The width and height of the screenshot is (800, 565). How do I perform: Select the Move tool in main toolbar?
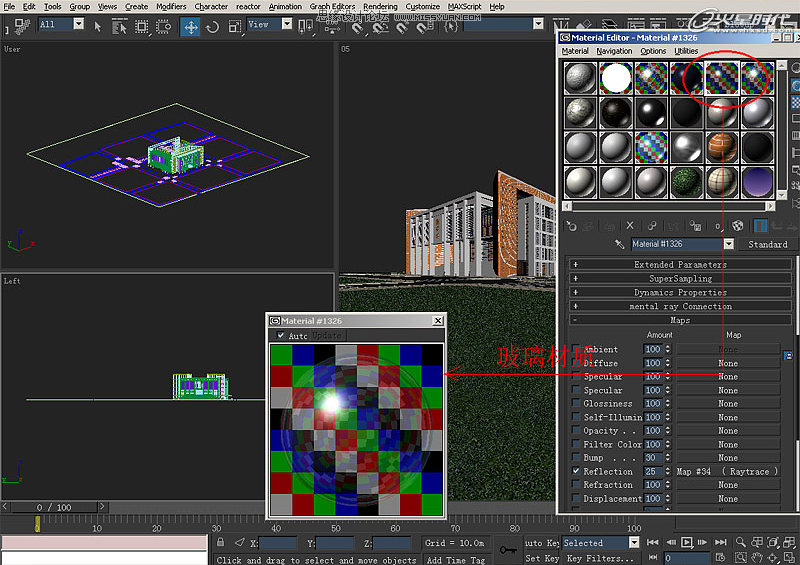tap(190, 27)
